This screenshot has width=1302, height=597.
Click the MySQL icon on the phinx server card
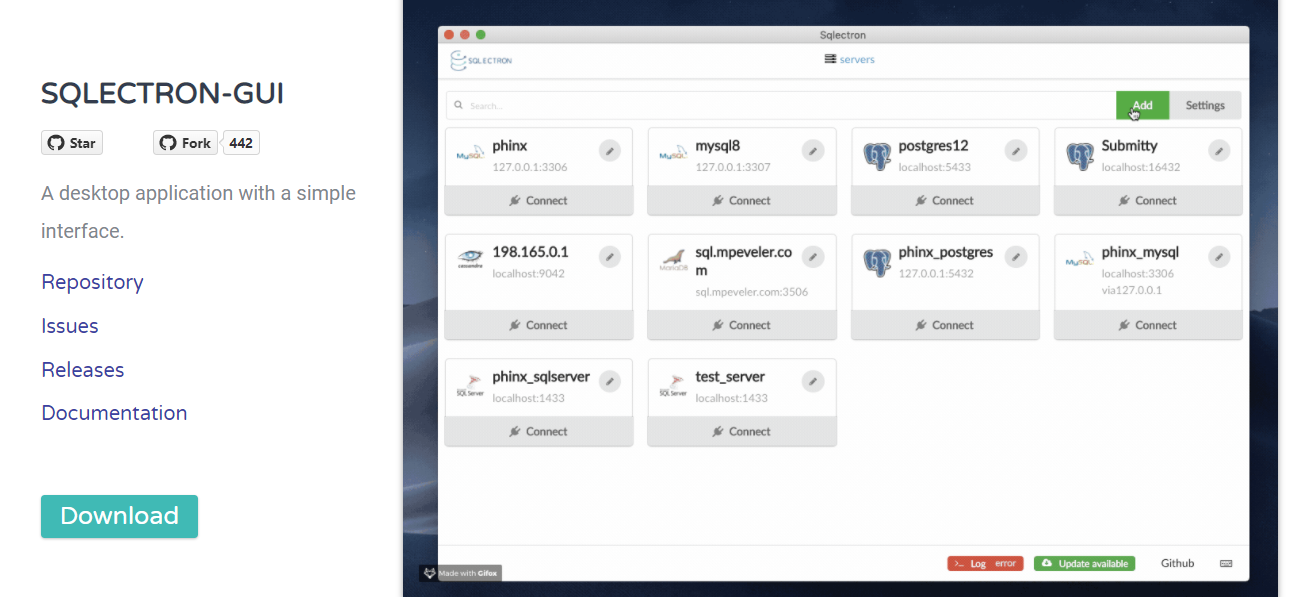pyautogui.click(x=470, y=151)
